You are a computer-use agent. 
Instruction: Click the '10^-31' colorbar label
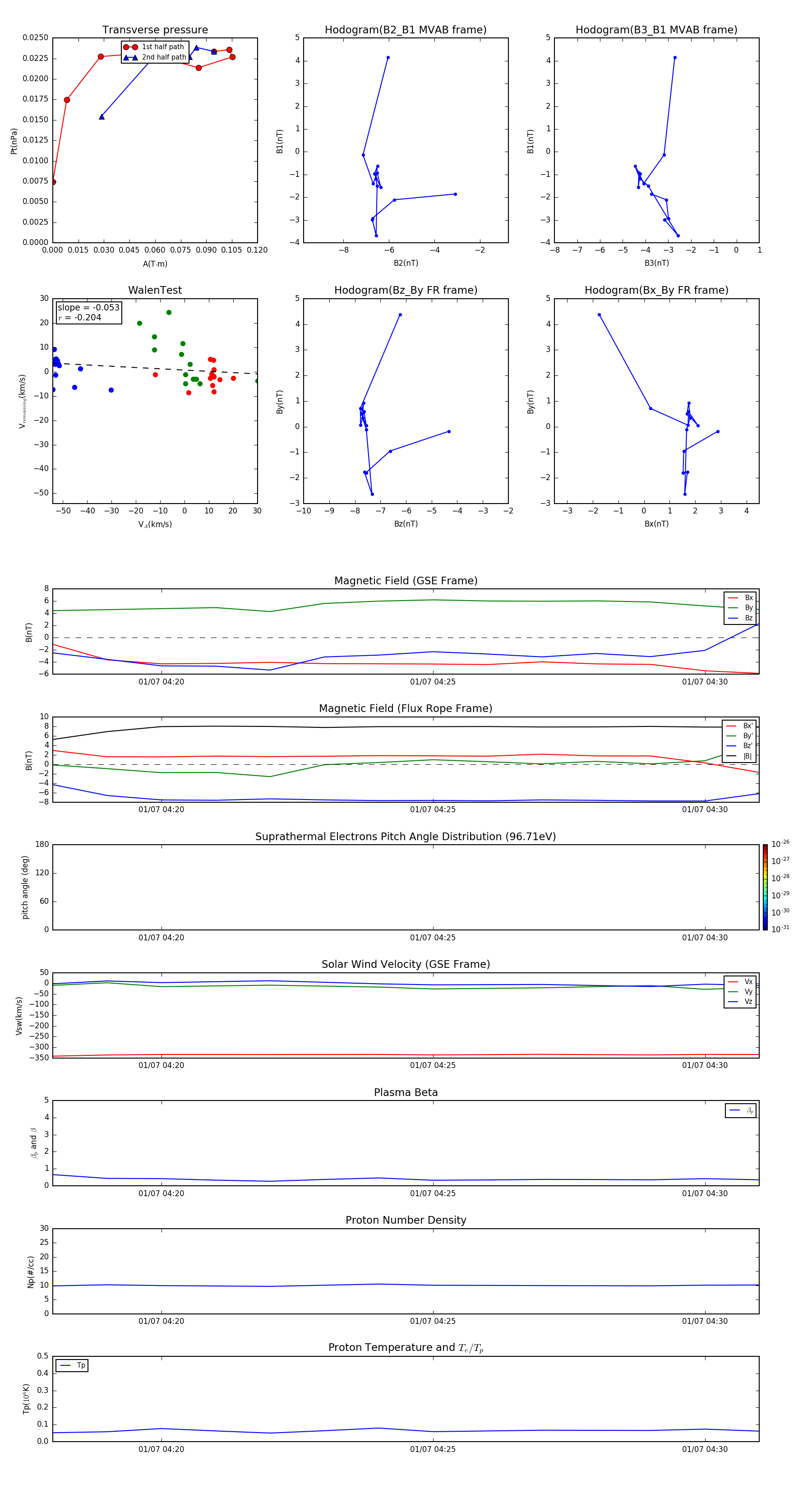[780, 929]
